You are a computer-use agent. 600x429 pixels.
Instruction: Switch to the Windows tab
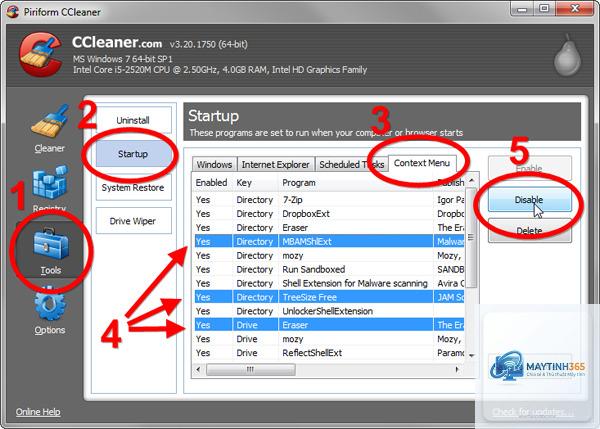pos(214,165)
